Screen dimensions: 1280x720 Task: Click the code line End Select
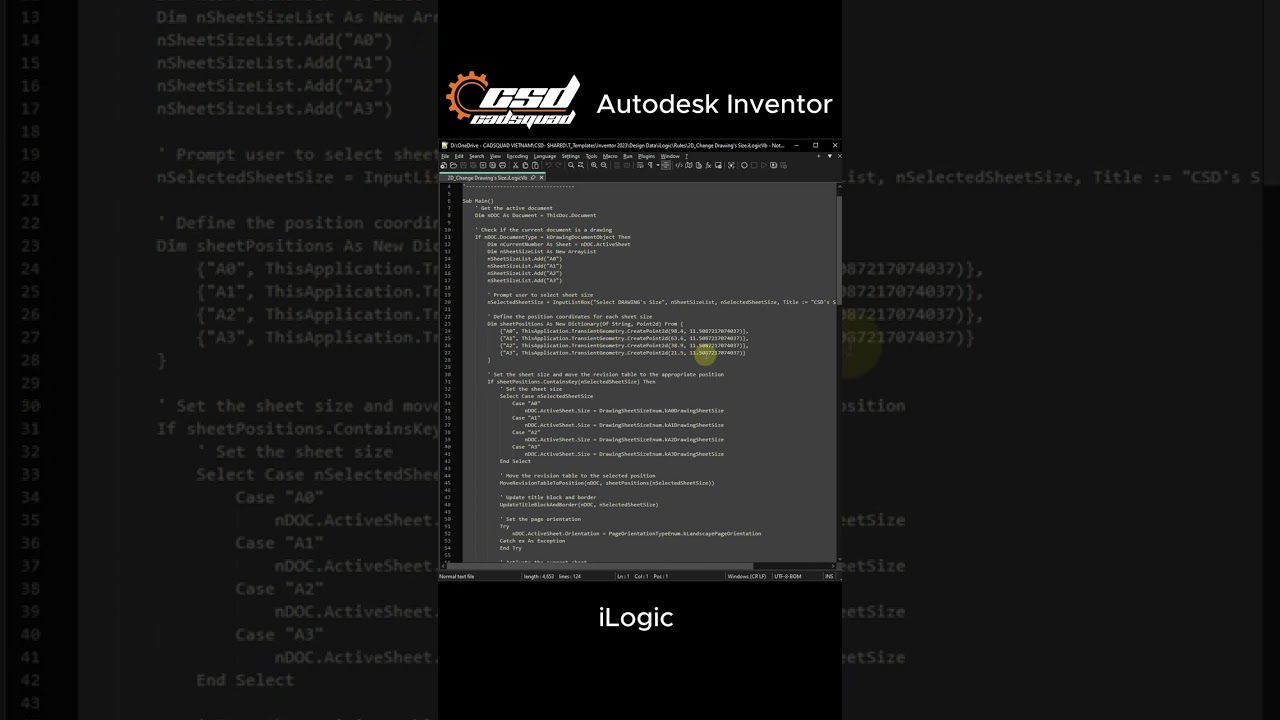point(515,461)
